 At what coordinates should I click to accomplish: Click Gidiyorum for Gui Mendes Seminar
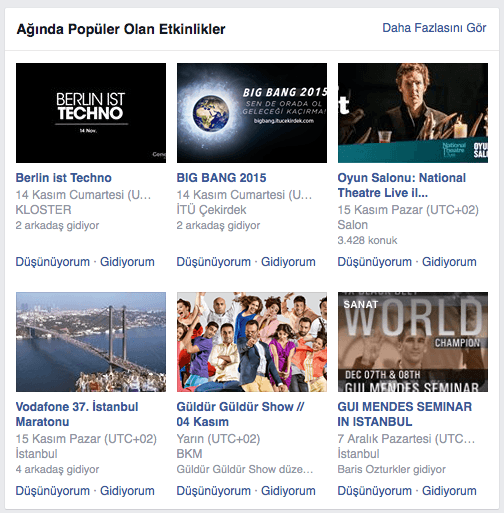[x=449, y=491]
